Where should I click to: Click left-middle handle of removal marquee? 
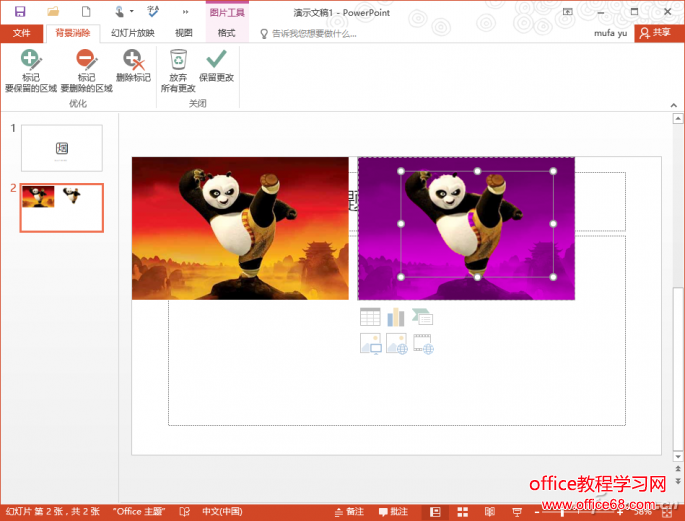click(x=401, y=224)
